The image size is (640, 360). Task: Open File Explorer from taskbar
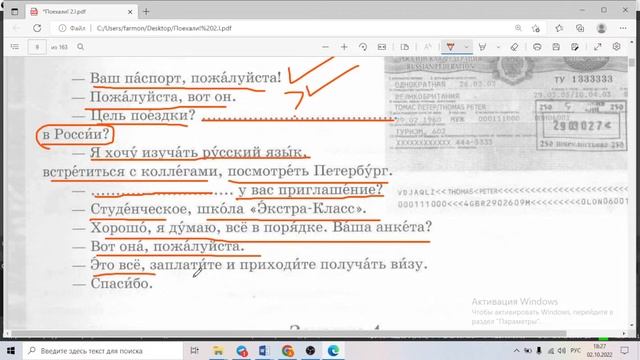point(218,351)
